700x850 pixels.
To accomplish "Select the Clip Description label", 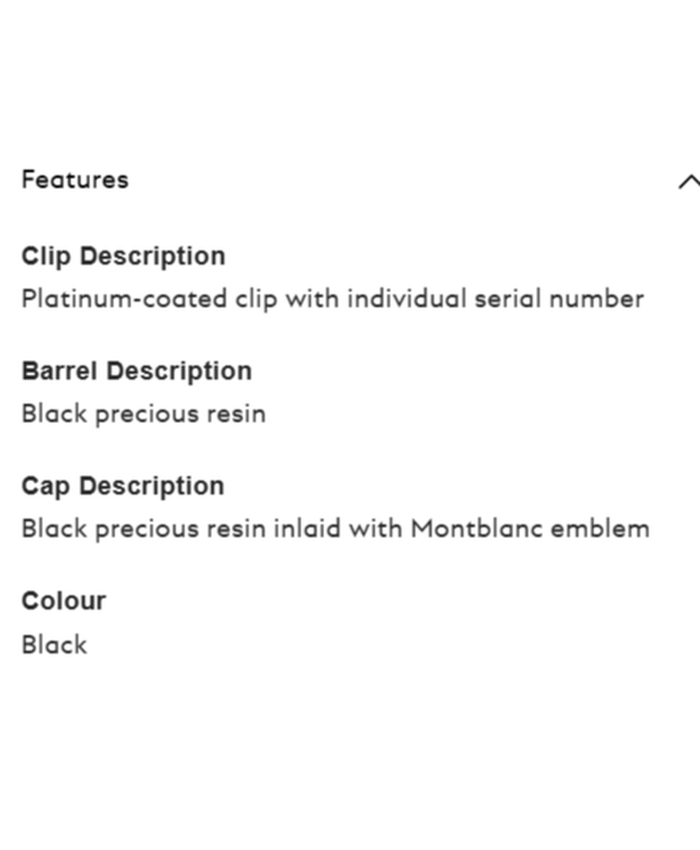I will [123, 256].
